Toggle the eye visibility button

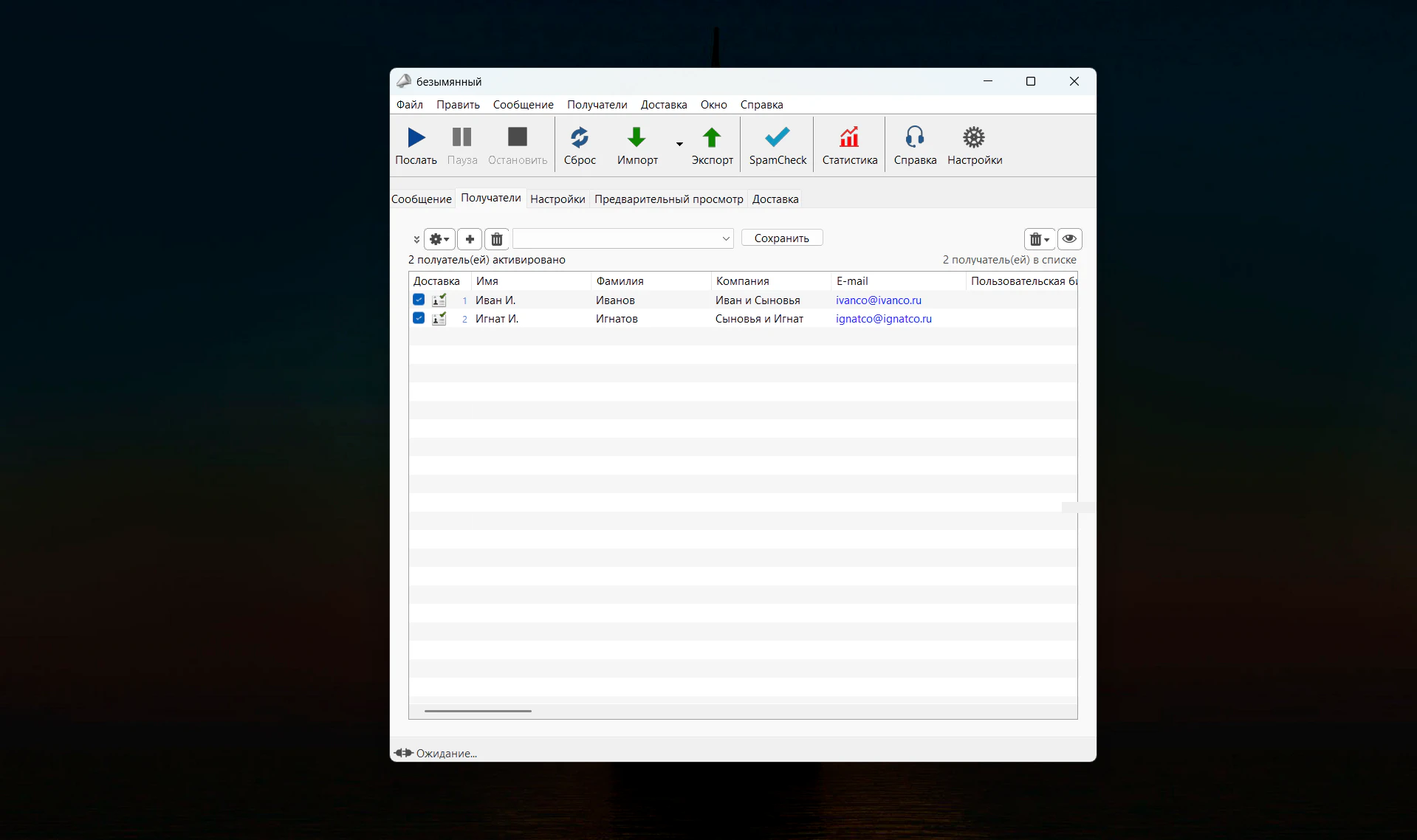(1069, 239)
